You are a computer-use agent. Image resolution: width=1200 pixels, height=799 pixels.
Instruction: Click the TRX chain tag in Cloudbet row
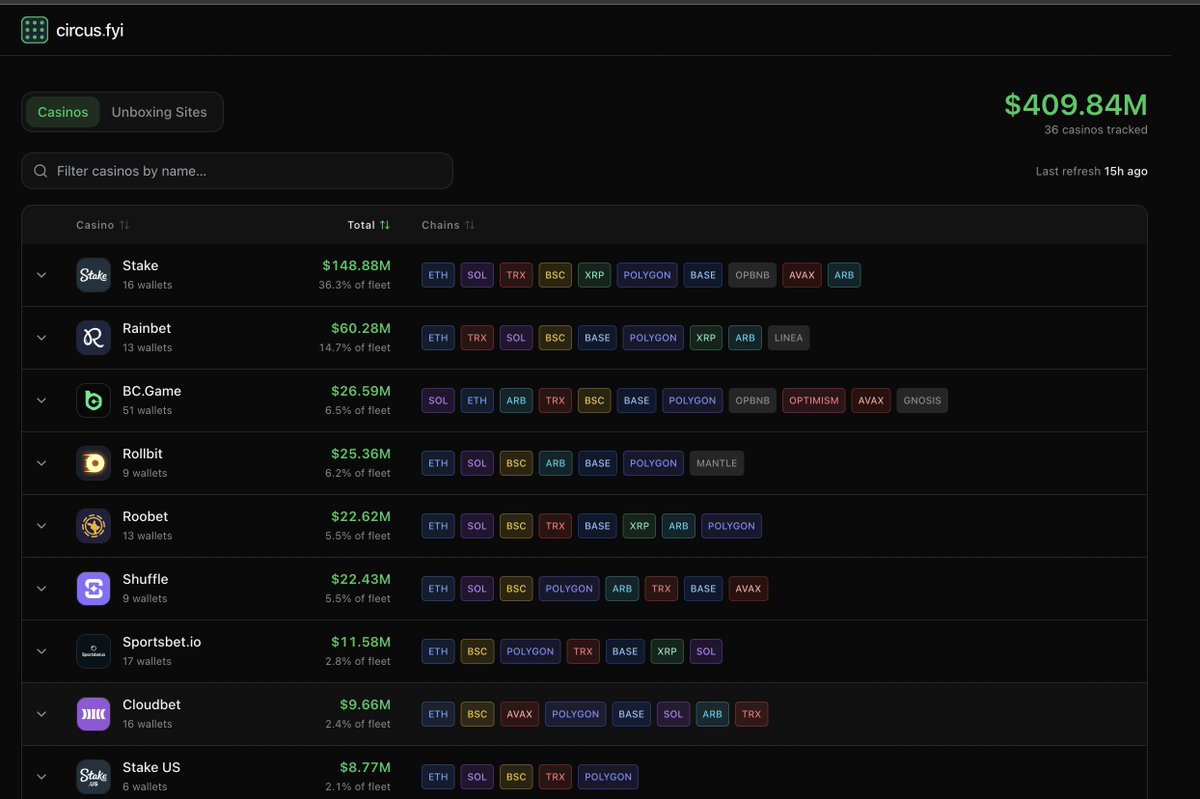pos(751,714)
